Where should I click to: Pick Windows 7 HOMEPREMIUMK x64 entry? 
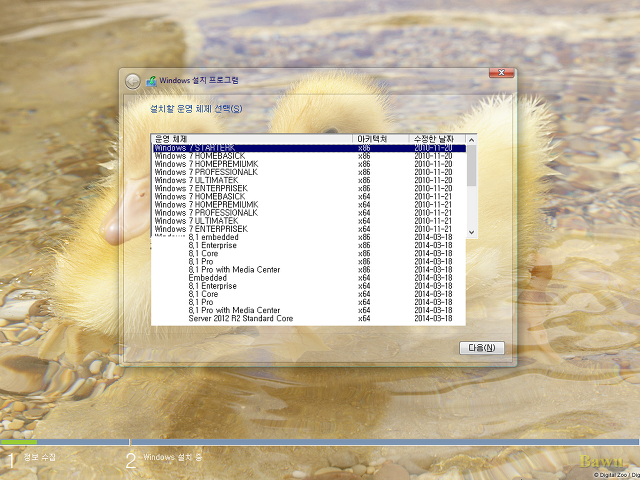(309, 205)
